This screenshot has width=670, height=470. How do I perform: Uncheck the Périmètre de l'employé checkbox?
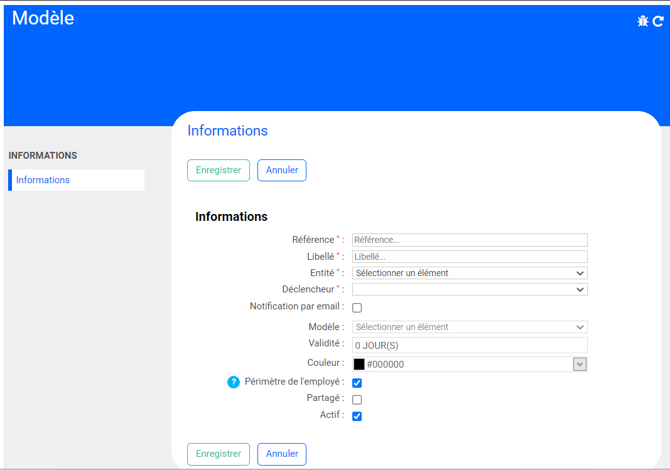point(357,383)
